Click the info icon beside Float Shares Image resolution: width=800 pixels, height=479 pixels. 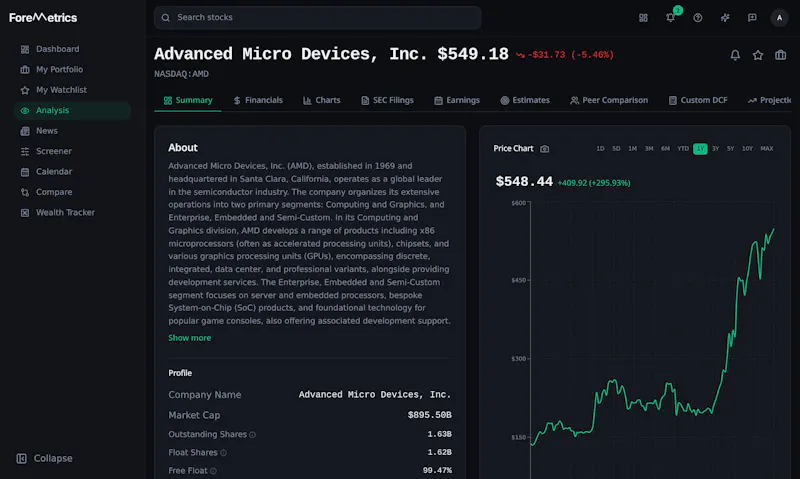(x=223, y=452)
